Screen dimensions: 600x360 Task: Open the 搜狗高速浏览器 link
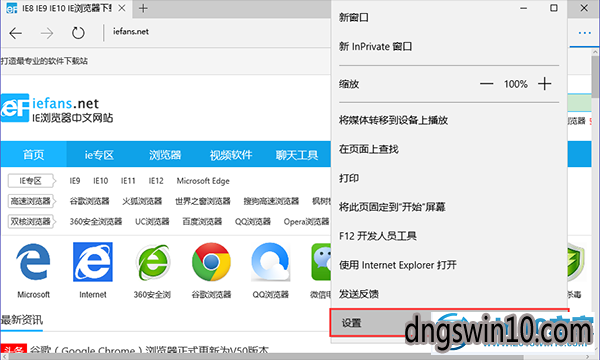(271, 201)
